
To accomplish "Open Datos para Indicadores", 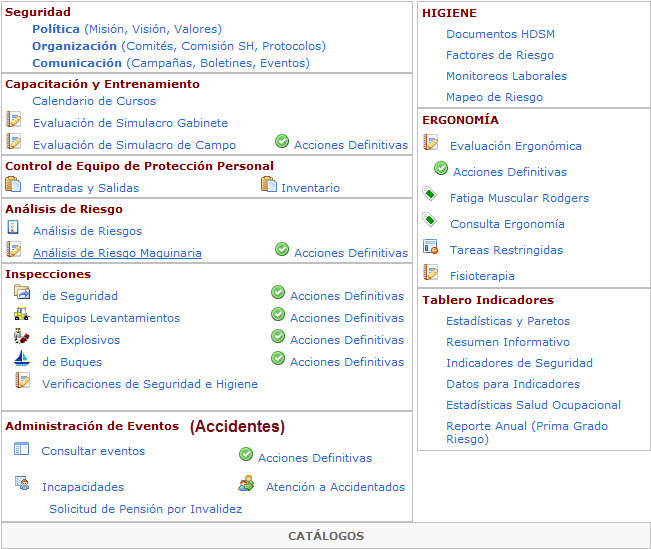I will [513, 384].
